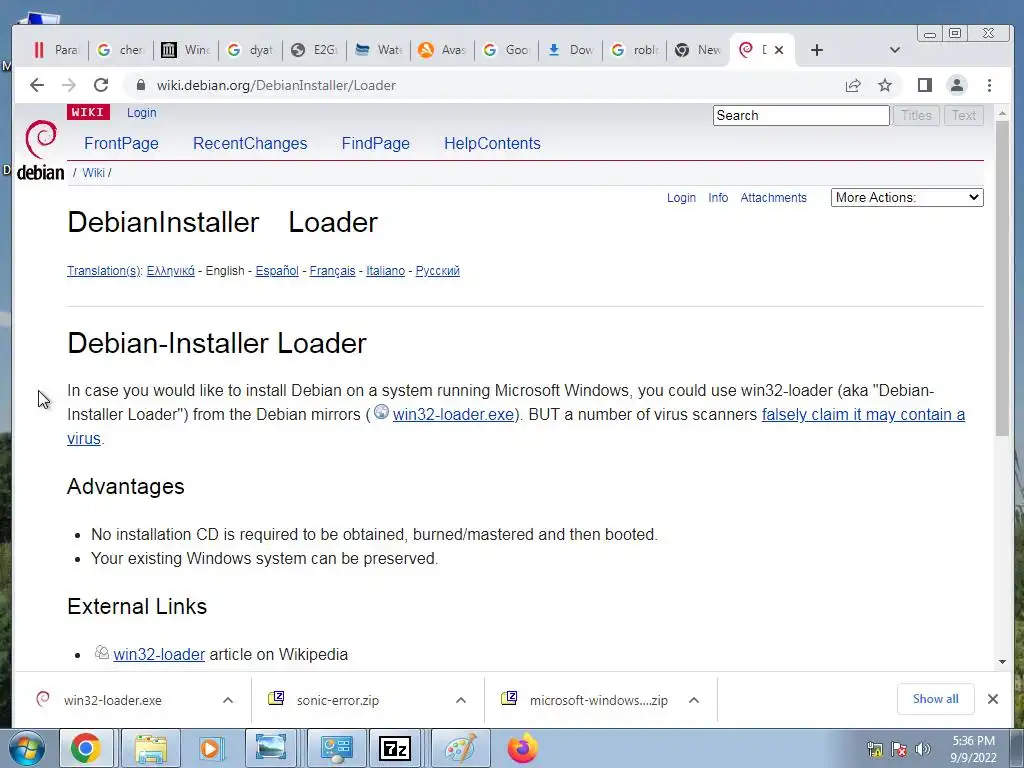Switch to the Avas tab
The height and width of the screenshot is (768, 1024).
[x=442, y=50]
